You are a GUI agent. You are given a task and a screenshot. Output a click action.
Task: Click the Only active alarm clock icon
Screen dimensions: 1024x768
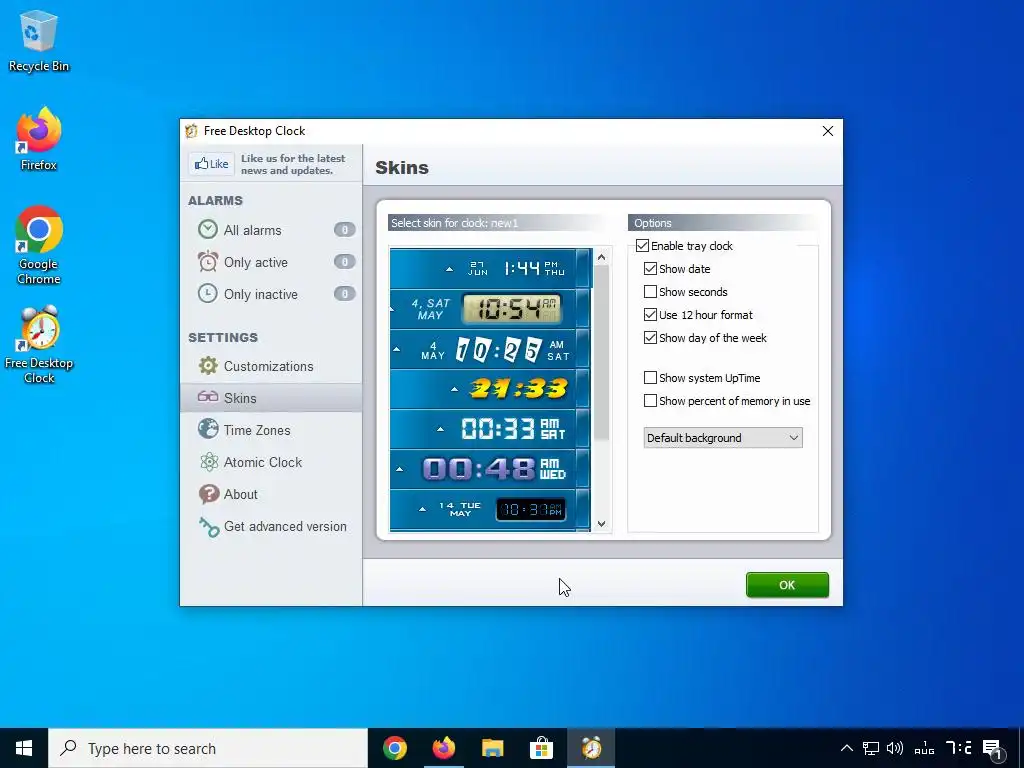click(208, 262)
